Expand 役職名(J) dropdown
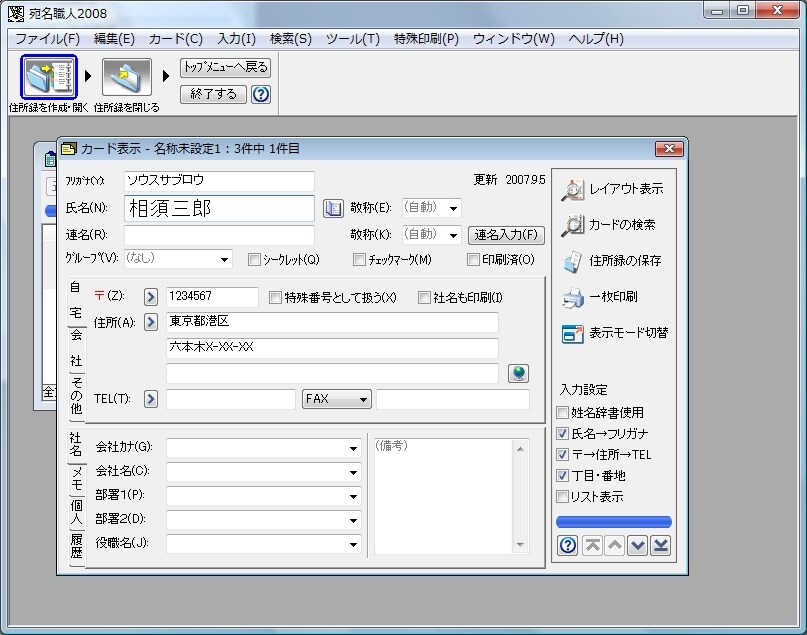The height and width of the screenshot is (635, 807). click(x=353, y=544)
